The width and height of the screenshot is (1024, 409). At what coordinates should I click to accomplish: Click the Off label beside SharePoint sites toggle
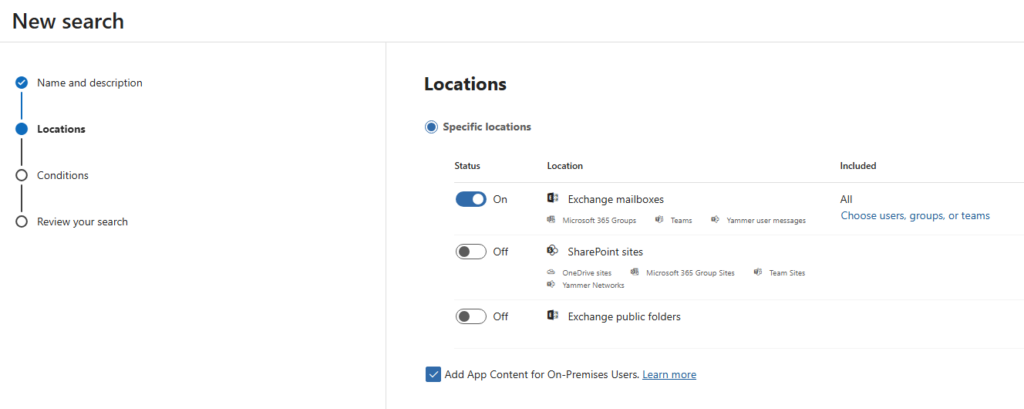tap(500, 252)
